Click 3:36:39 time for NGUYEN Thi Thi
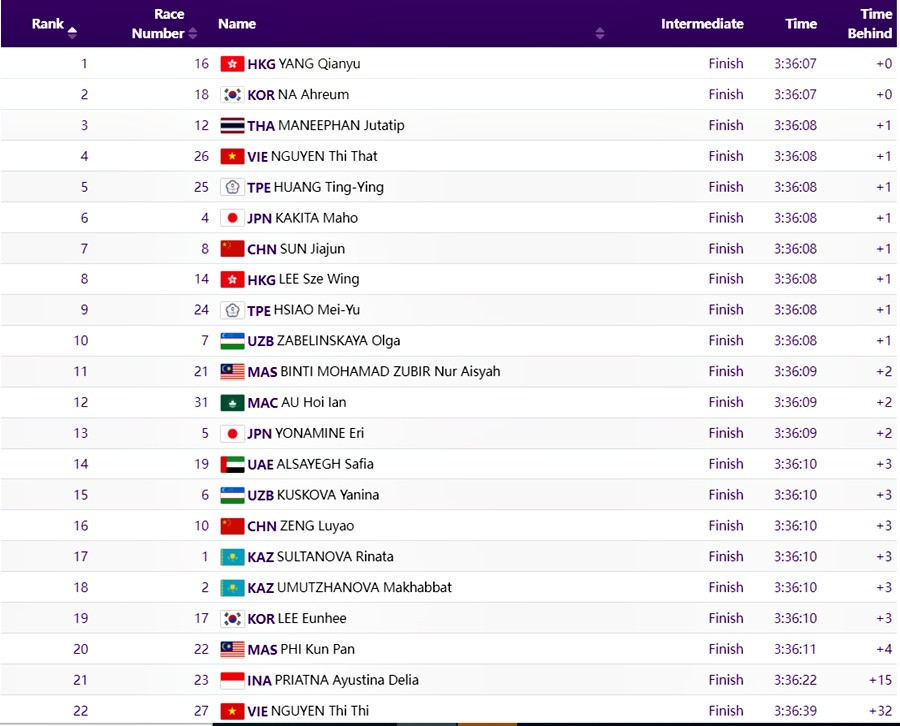The width and height of the screenshot is (900, 726). pos(795,711)
